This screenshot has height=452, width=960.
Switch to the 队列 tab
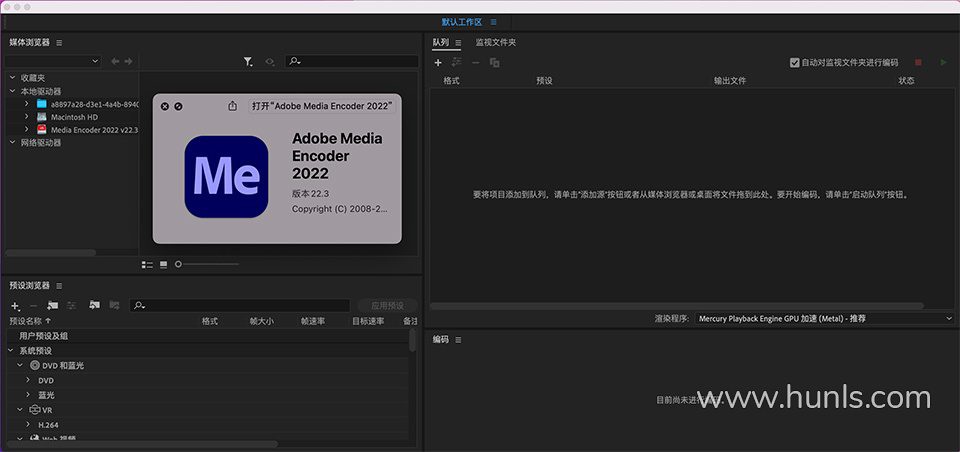[x=441, y=42]
